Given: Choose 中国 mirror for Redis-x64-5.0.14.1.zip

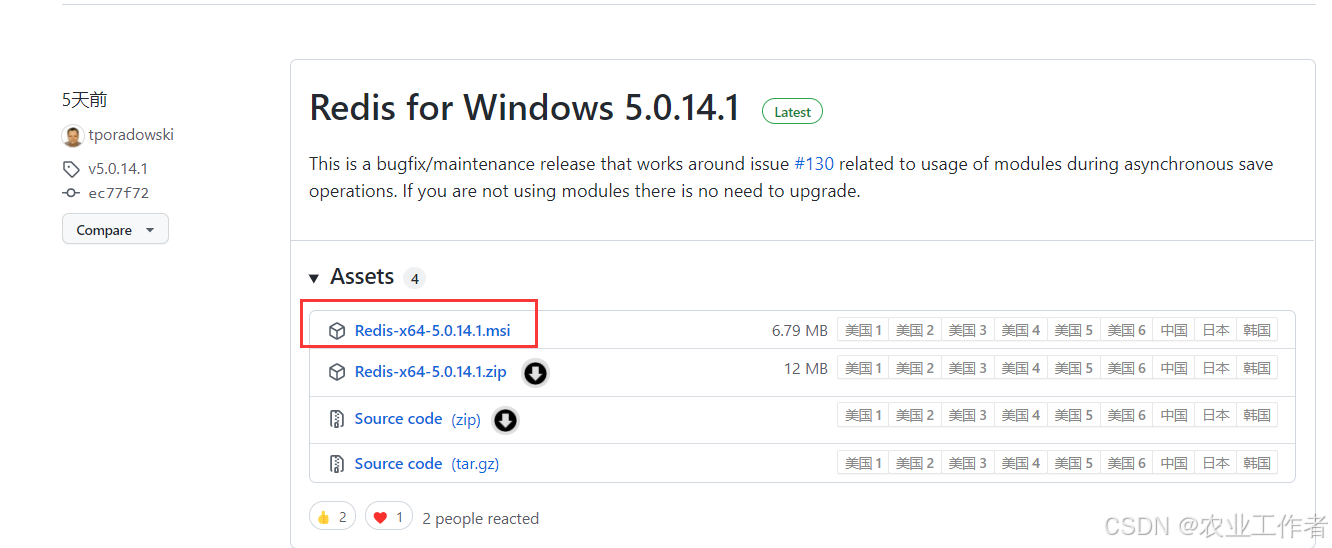Looking at the screenshot, I should [1174, 368].
